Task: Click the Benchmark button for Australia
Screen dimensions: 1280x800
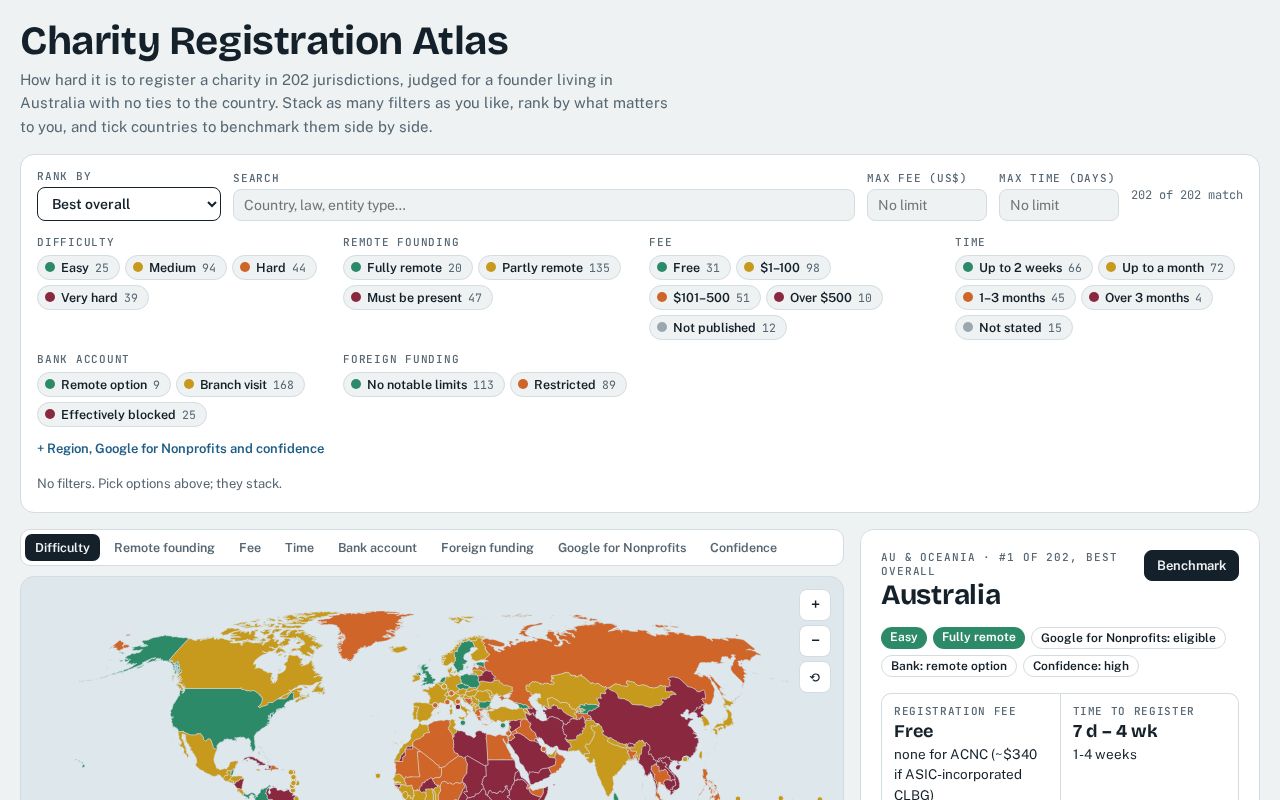Action: 1191,565
